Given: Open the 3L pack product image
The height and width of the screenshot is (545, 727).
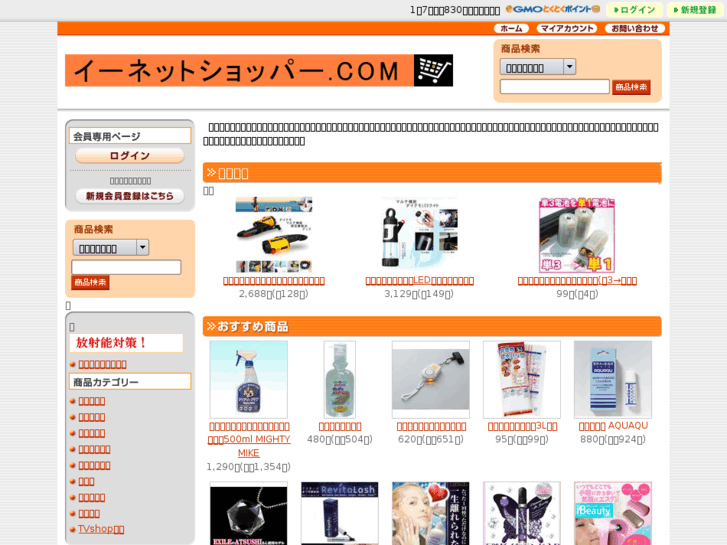Looking at the screenshot, I should [x=522, y=380].
